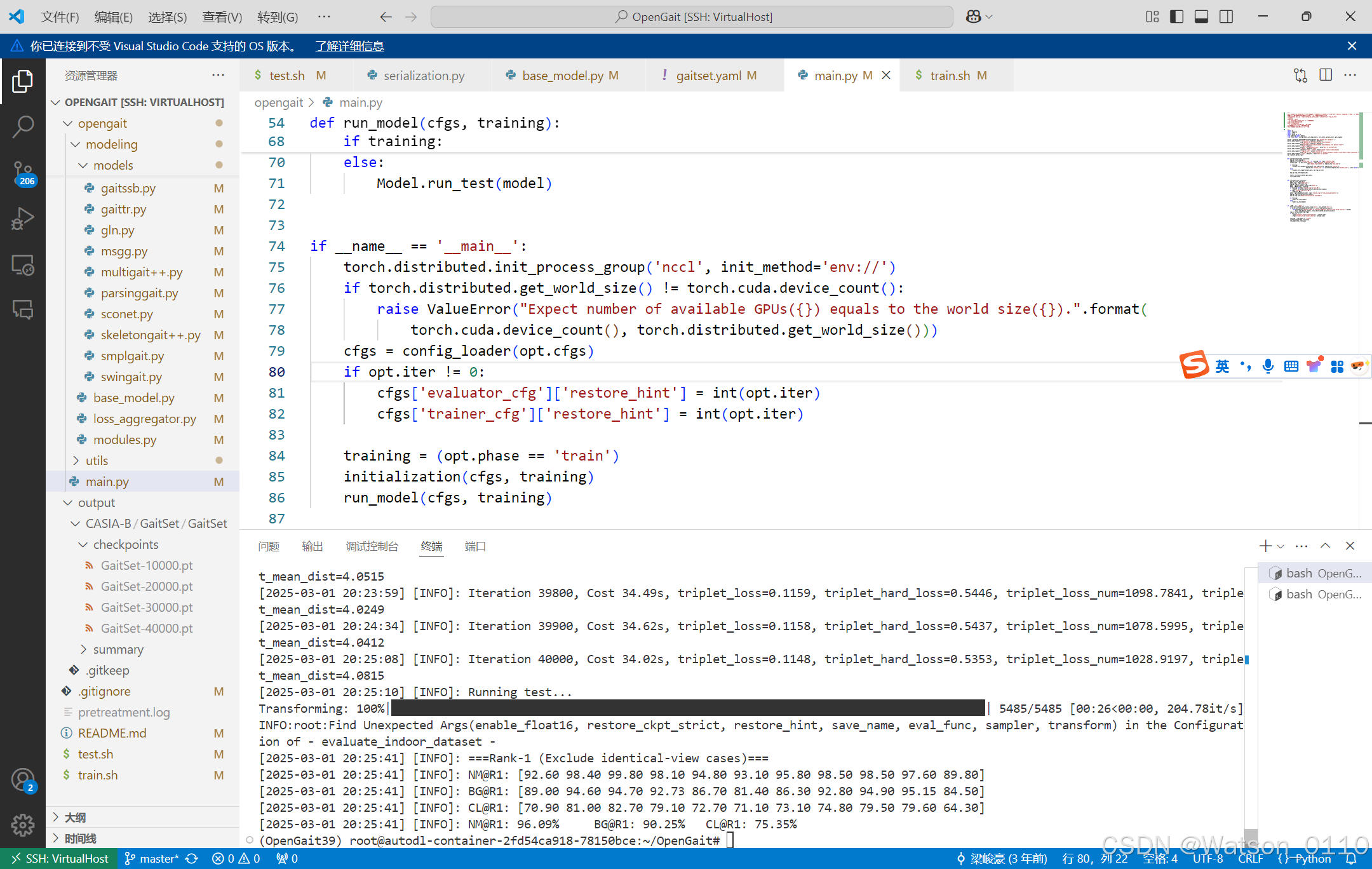This screenshot has width=1372, height=869.
Task: Toggle bottom panel visibility in title bar
Action: (1201, 17)
